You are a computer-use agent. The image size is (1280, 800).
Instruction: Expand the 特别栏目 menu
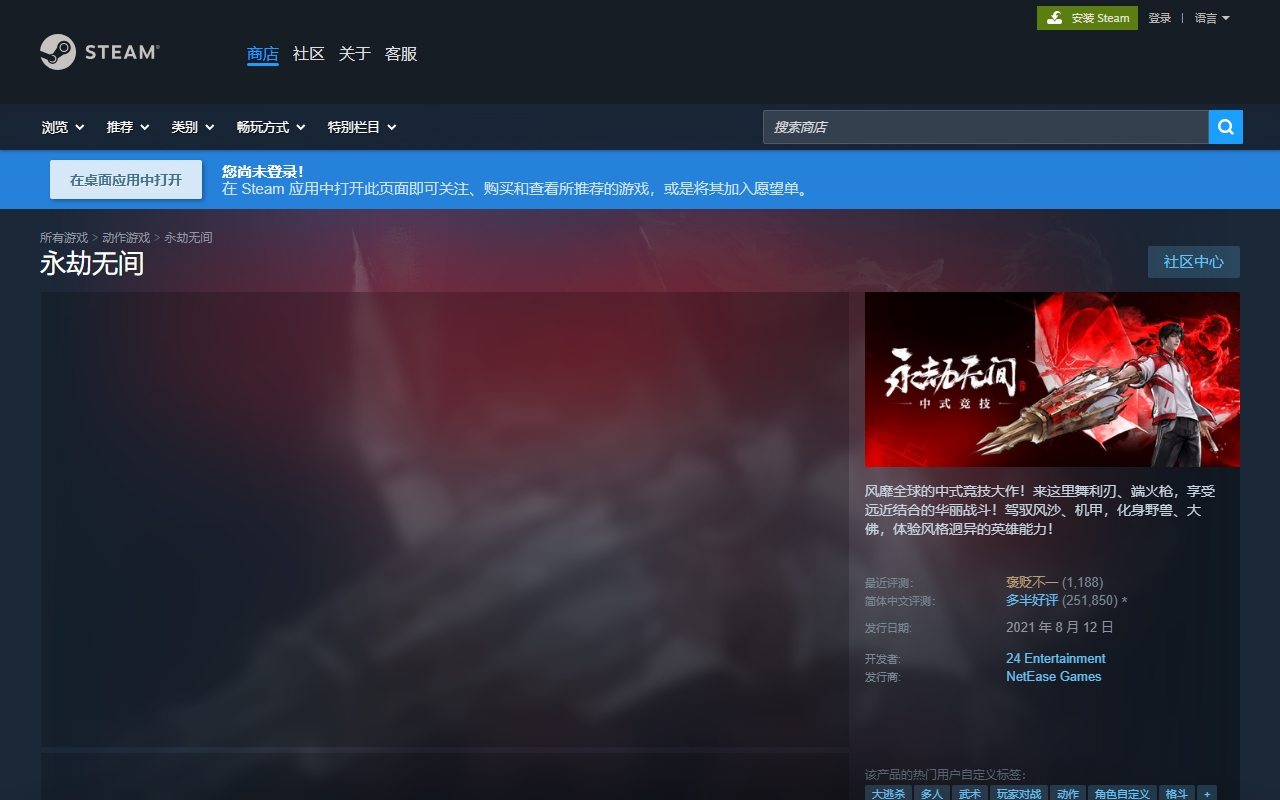(x=362, y=127)
